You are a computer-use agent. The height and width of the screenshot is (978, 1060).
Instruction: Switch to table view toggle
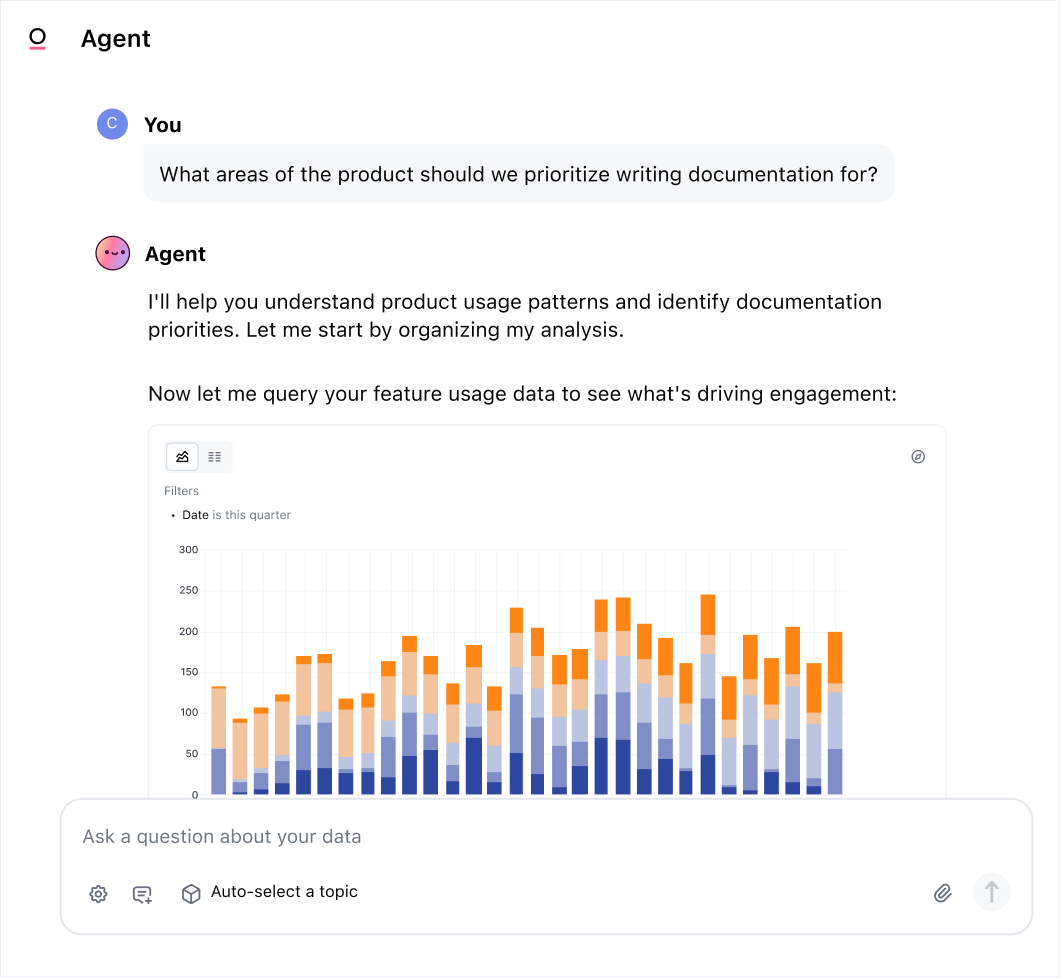point(215,457)
